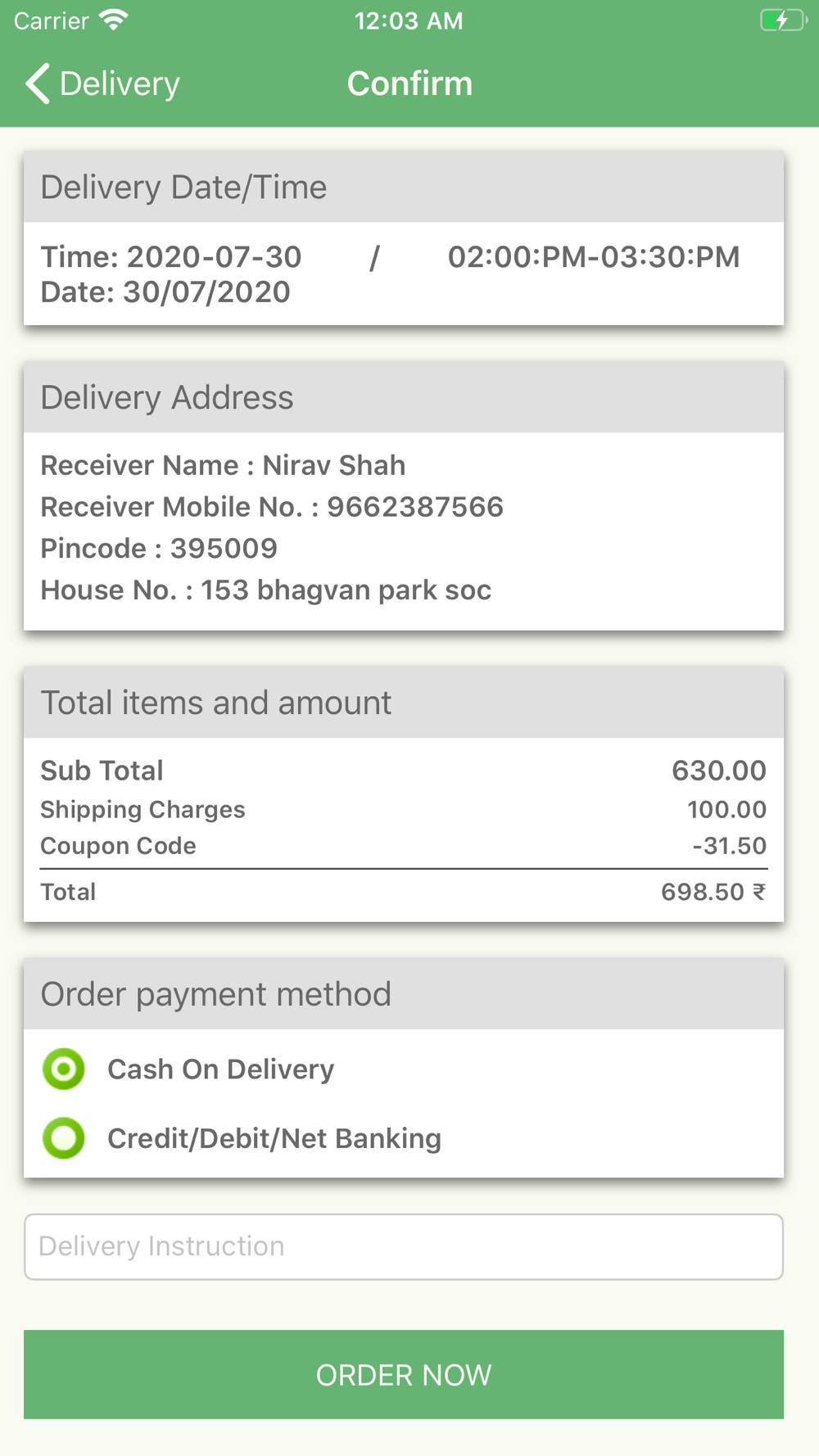The image size is (819, 1456).
Task: Tap the Order payment method header
Action: click(x=216, y=994)
